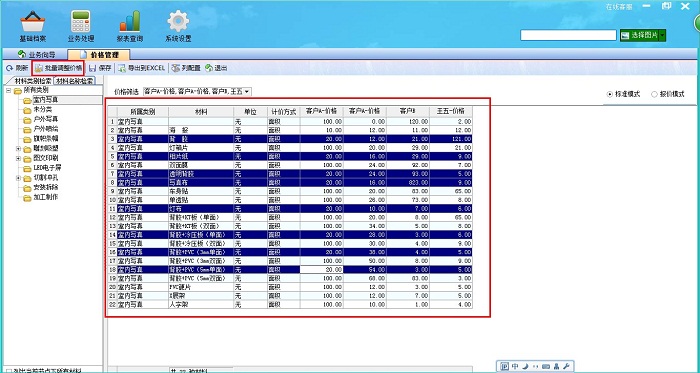The width and height of the screenshot is (700, 373).
Task: Expand the 雕刻吸塑 tree node
Action: click(x=18, y=148)
